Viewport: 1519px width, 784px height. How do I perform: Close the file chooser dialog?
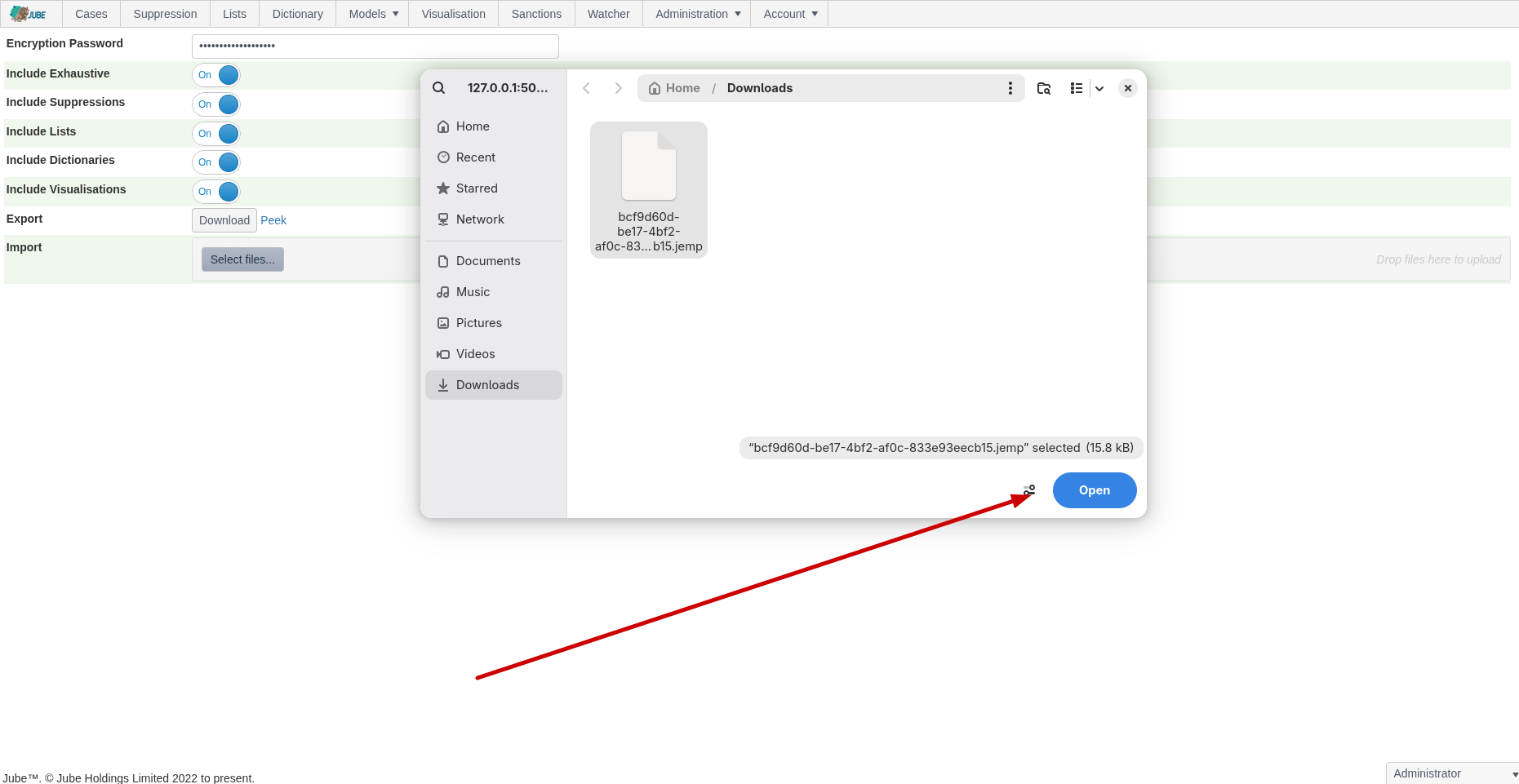point(1128,88)
